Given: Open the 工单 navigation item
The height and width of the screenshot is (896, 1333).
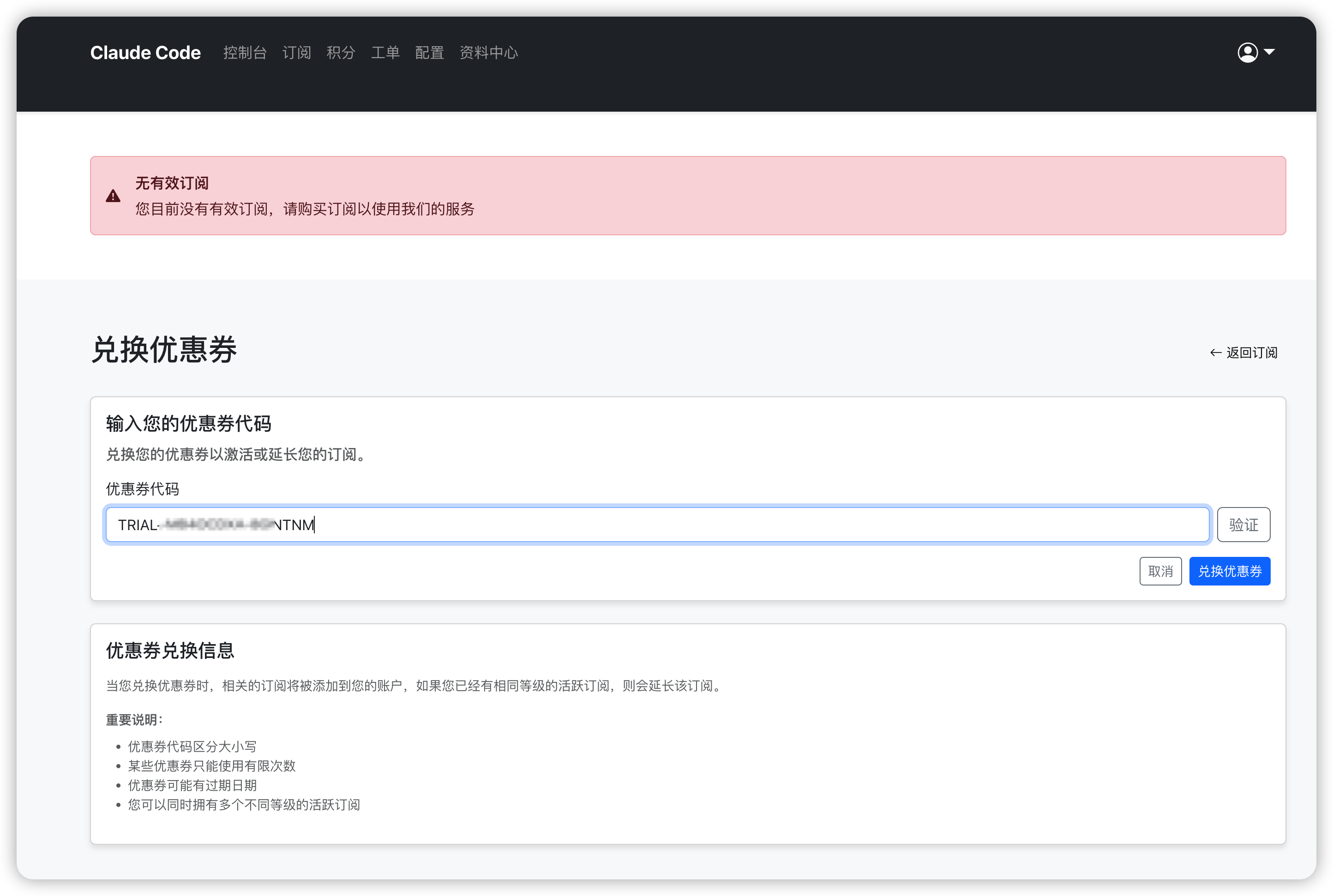Looking at the screenshot, I should (x=385, y=53).
